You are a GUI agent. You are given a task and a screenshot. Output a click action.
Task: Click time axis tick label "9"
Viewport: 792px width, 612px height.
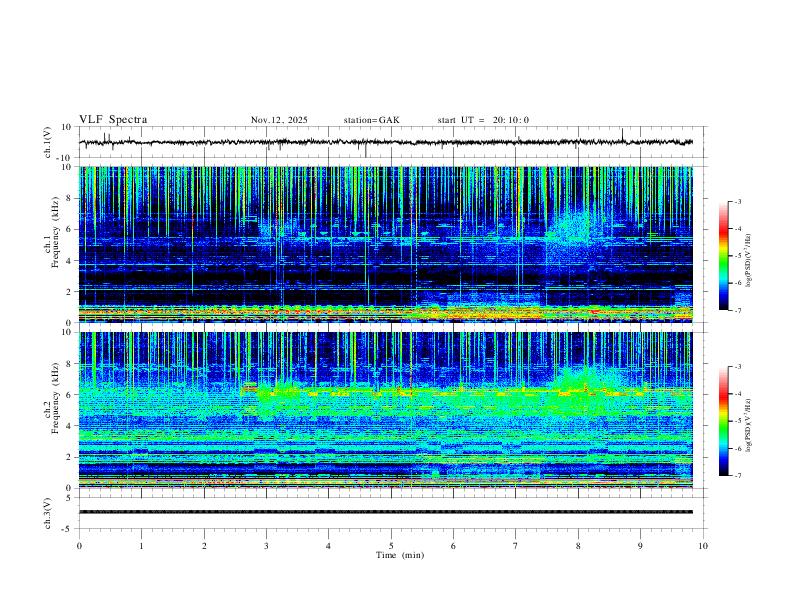coord(640,546)
